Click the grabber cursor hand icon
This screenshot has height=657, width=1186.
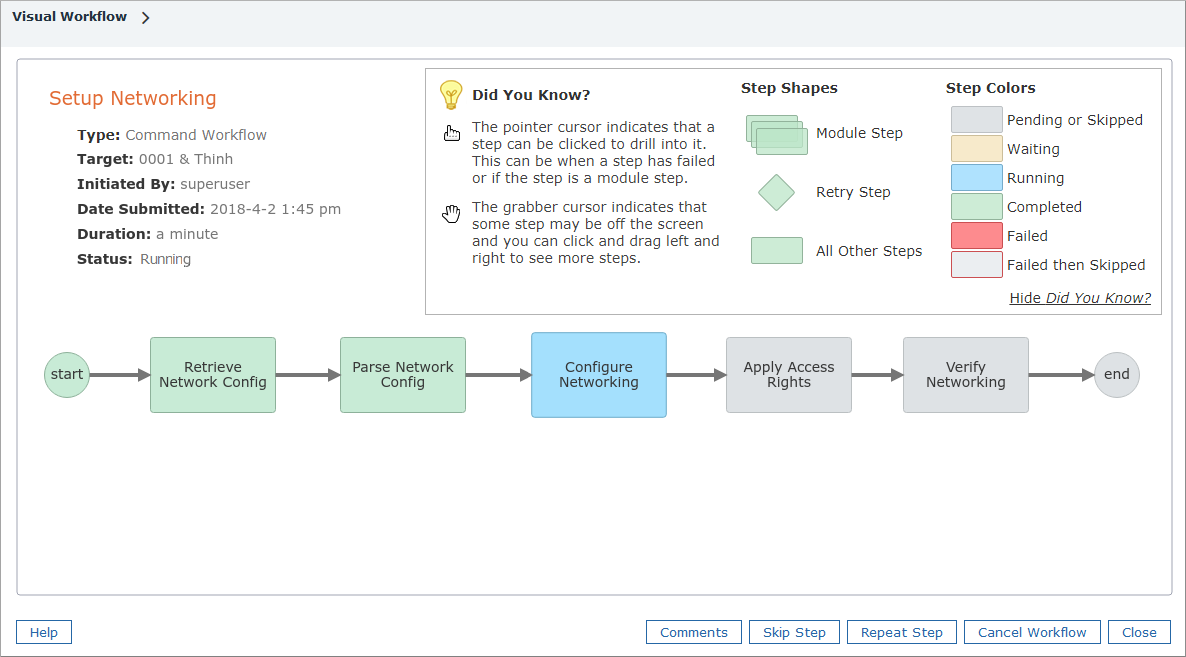(x=451, y=214)
